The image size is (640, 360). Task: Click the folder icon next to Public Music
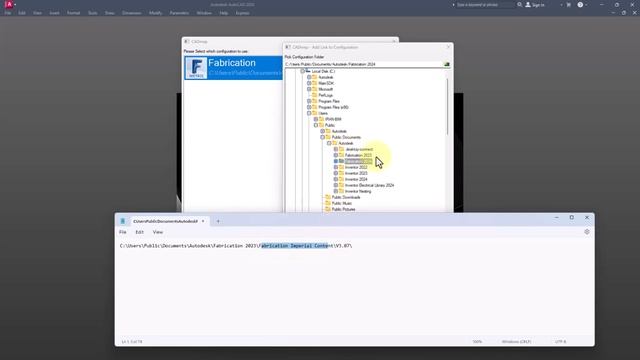pos(328,203)
